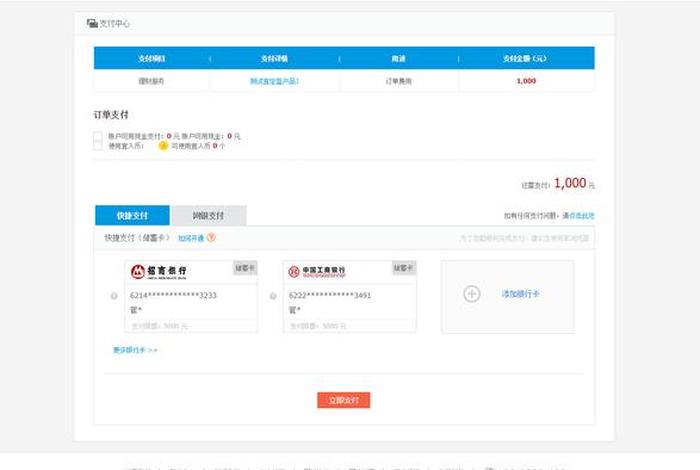Switch to the blue quick payment tab
700x470 pixels.
click(x=132, y=216)
